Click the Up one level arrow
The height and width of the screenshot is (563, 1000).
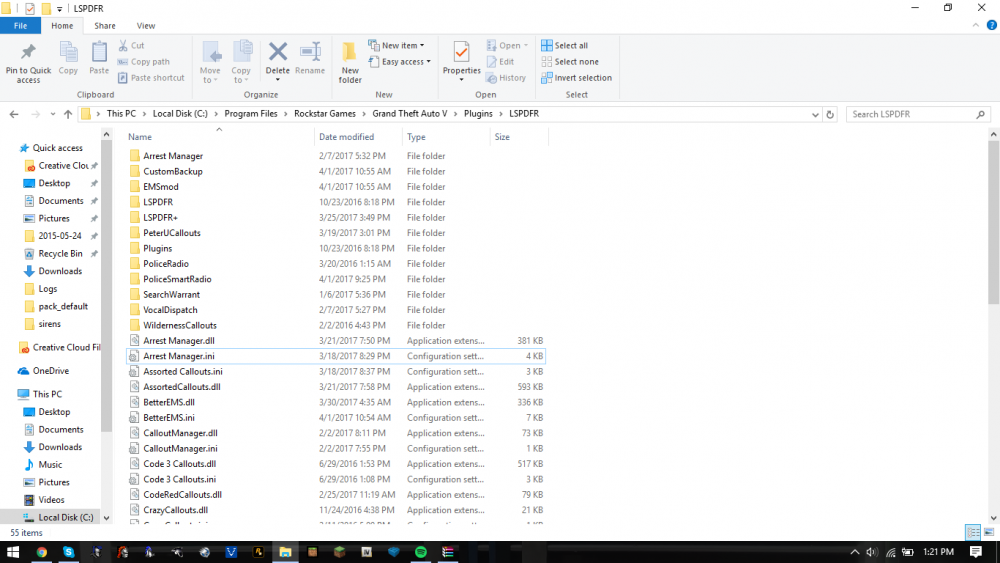click(x=68, y=114)
